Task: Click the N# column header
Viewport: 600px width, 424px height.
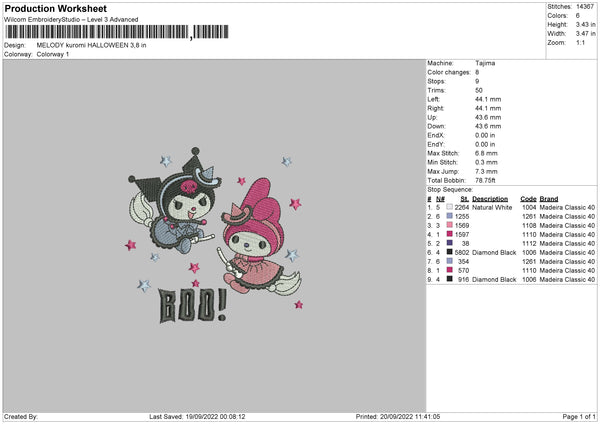Action: 440,199
